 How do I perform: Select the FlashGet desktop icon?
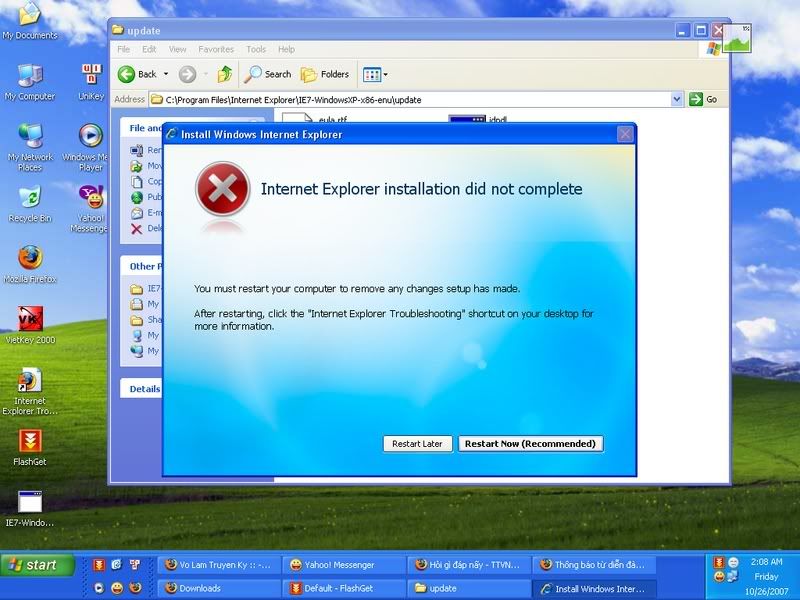tap(30, 447)
